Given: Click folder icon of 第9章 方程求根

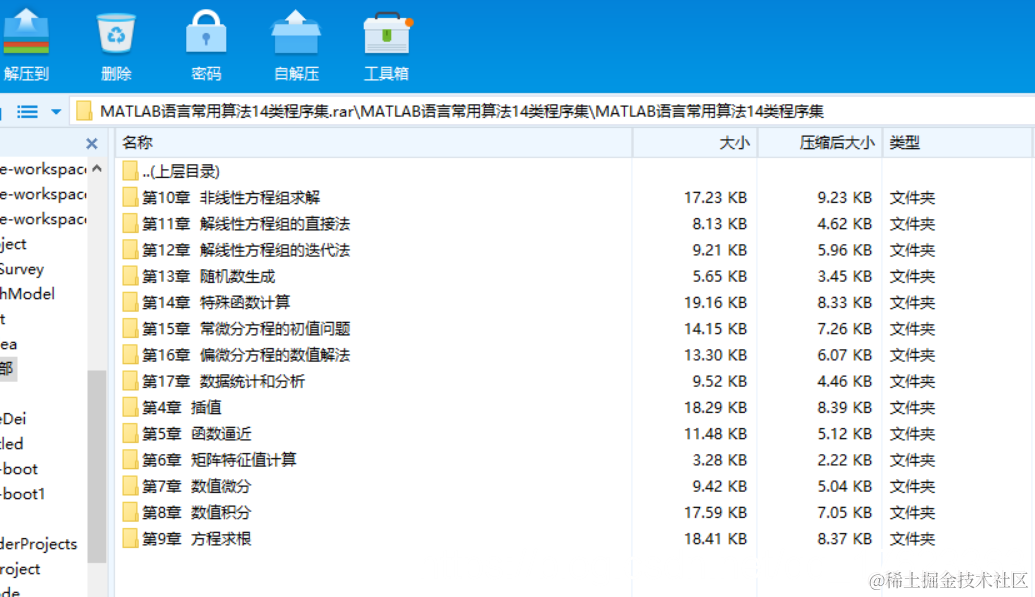Looking at the screenshot, I should pos(130,539).
